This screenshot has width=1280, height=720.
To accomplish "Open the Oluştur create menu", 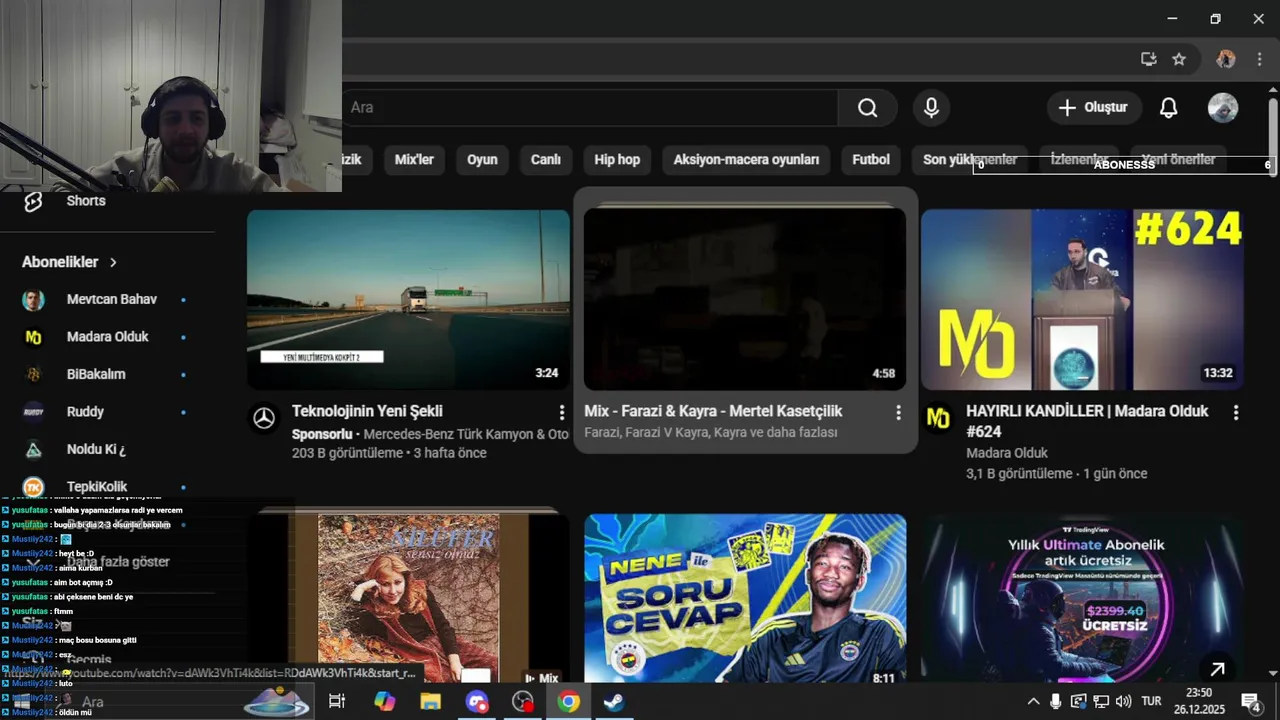I will pos(1094,107).
